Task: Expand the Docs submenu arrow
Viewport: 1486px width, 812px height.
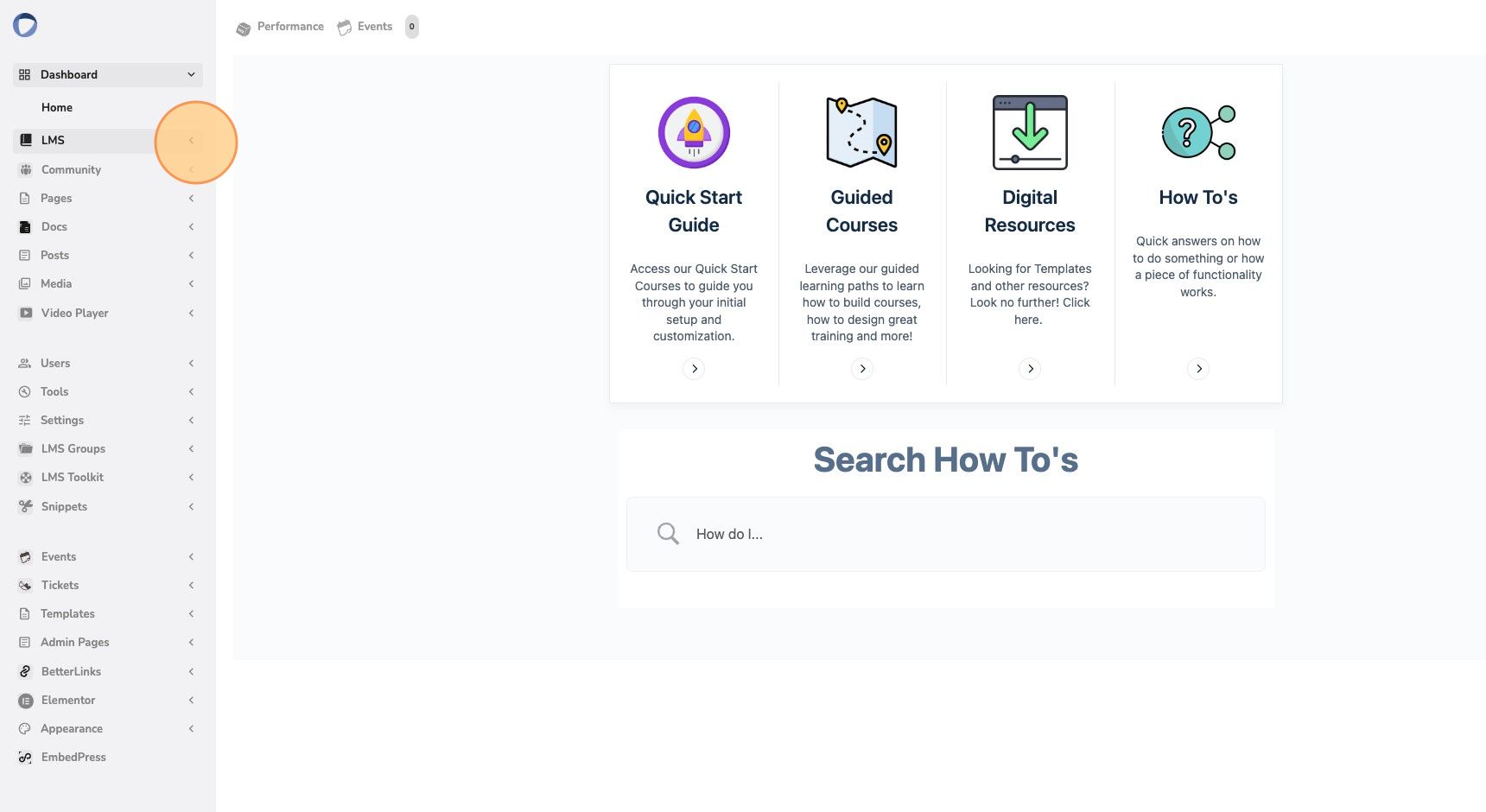Action: pos(191,227)
